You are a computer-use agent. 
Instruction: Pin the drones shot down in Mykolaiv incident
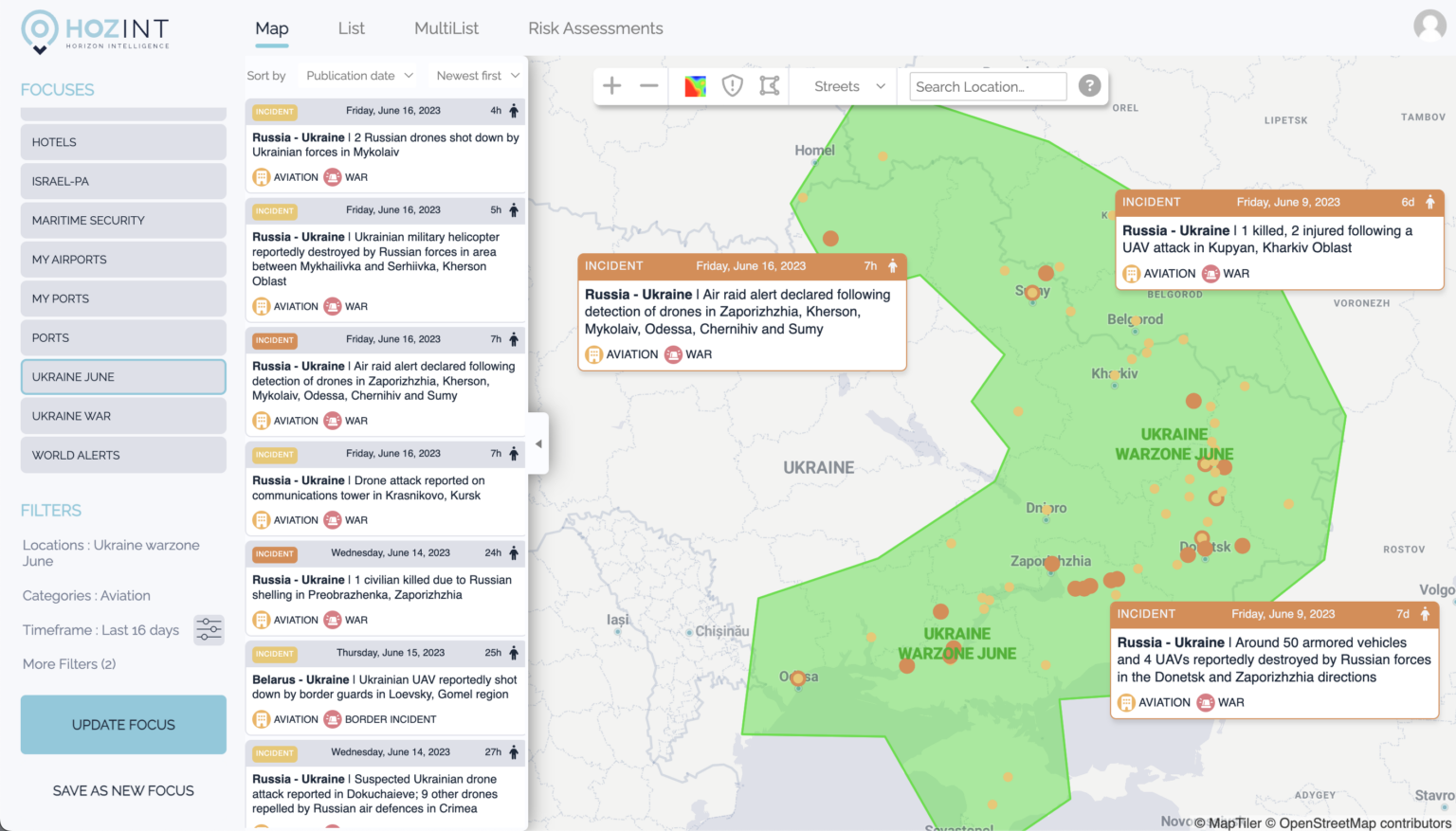coord(513,110)
